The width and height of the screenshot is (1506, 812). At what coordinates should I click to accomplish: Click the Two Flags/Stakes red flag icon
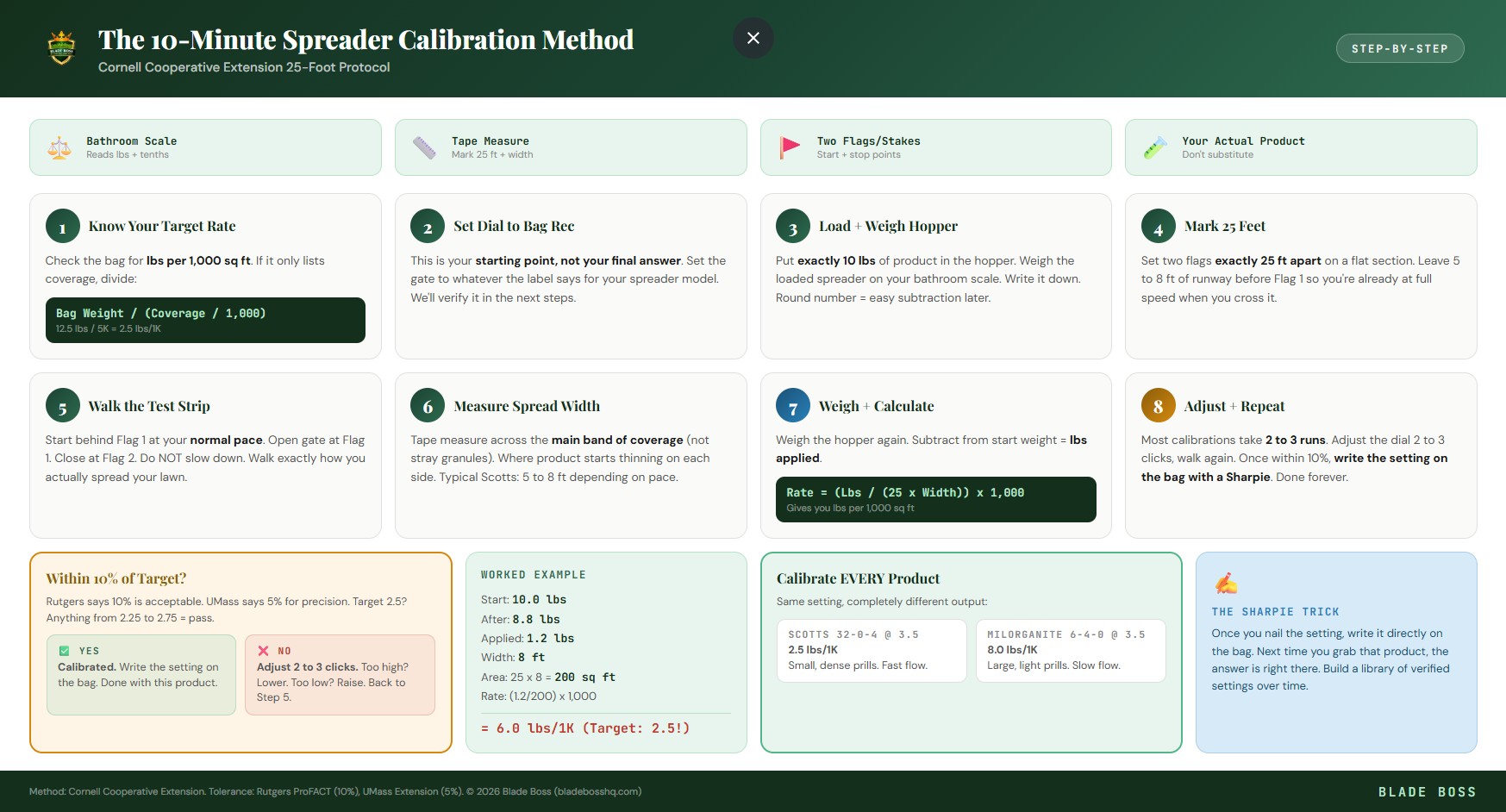point(789,147)
